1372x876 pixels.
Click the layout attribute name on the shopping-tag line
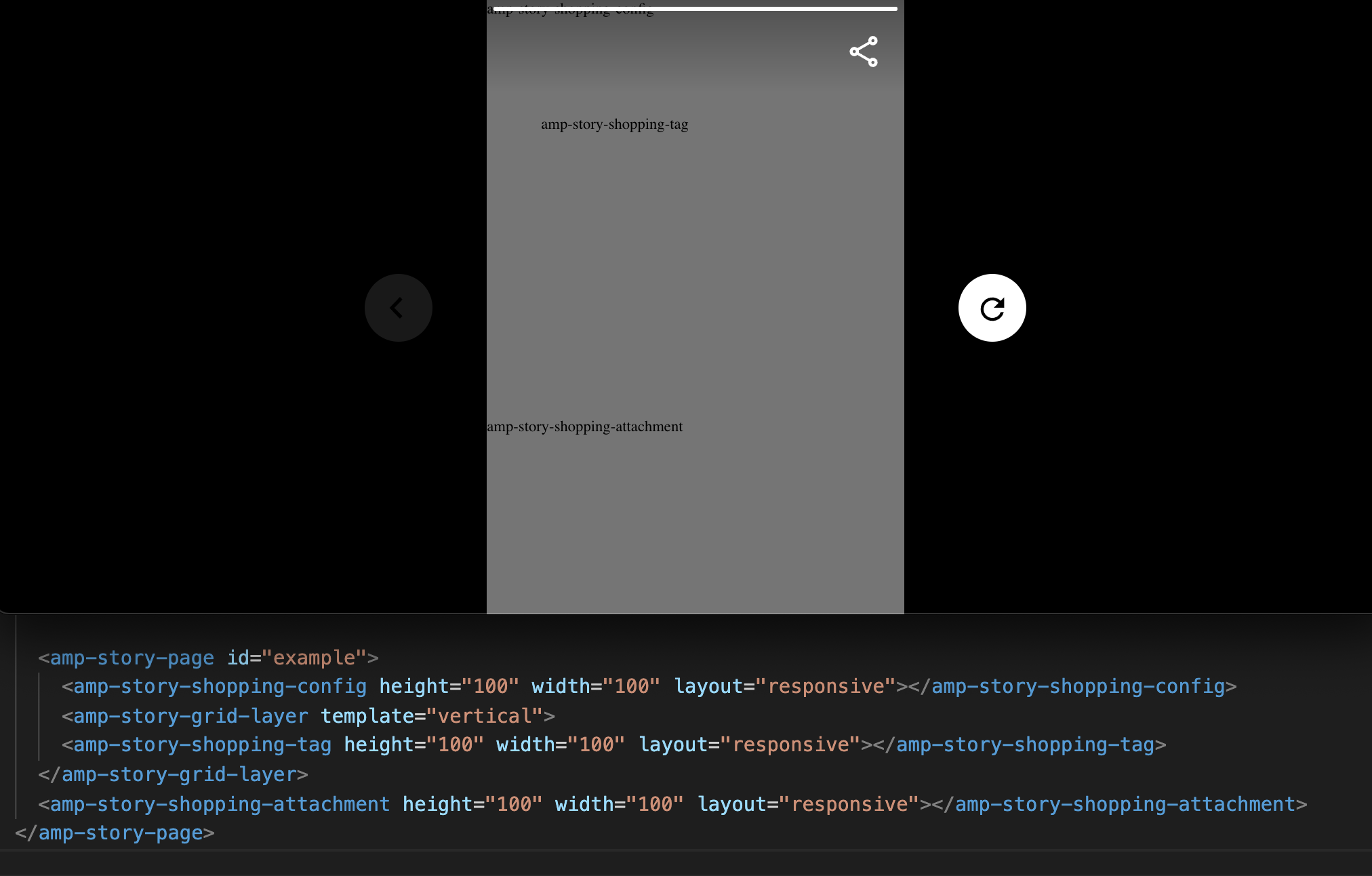coord(672,744)
